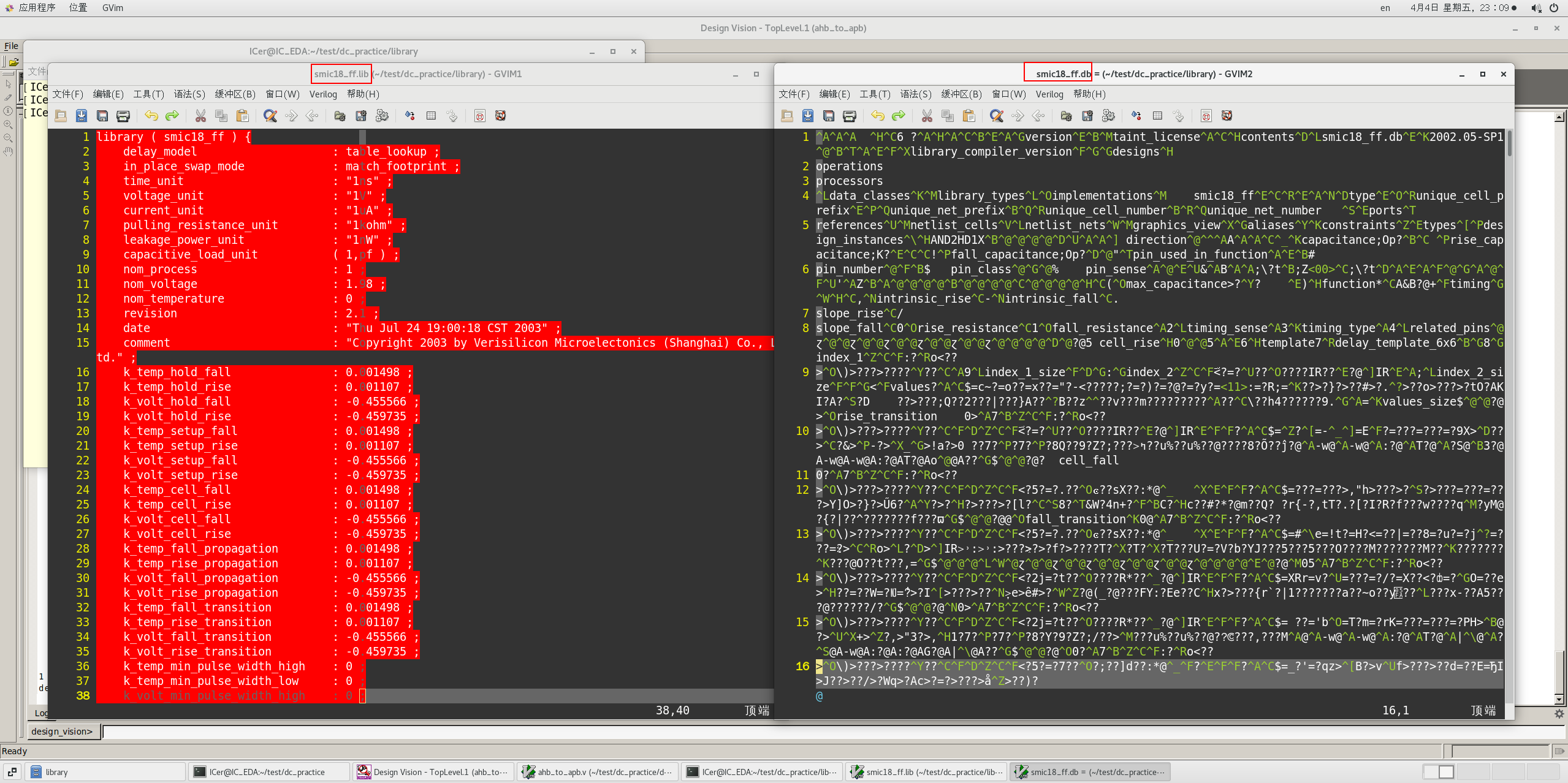The width and height of the screenshot is (1568, 783).
Task: Click Find and Replace icon in GVIM1 toolbar
Action: (270, 116)
